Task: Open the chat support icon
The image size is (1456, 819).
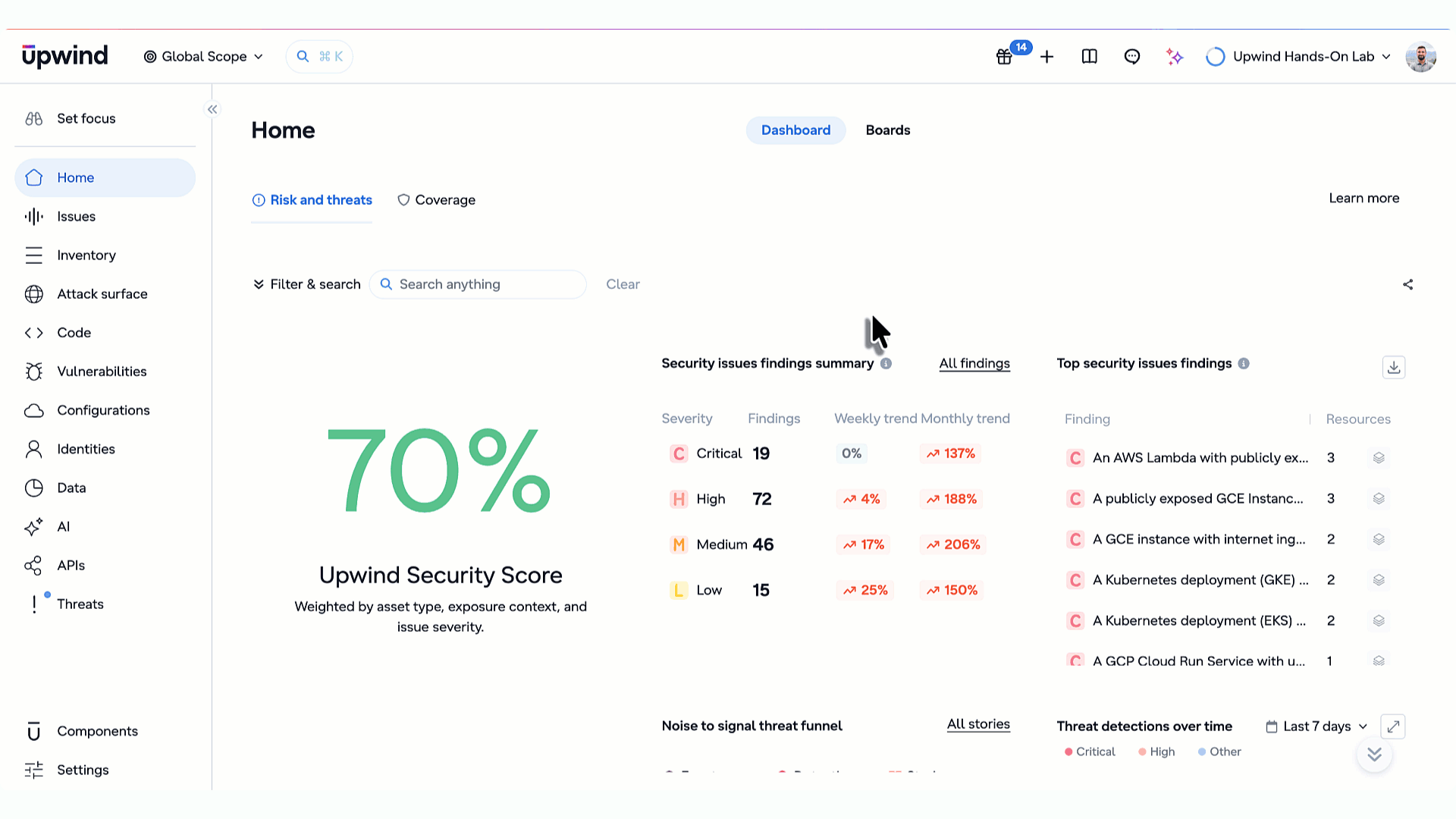Action: [x=1132, y=57]
